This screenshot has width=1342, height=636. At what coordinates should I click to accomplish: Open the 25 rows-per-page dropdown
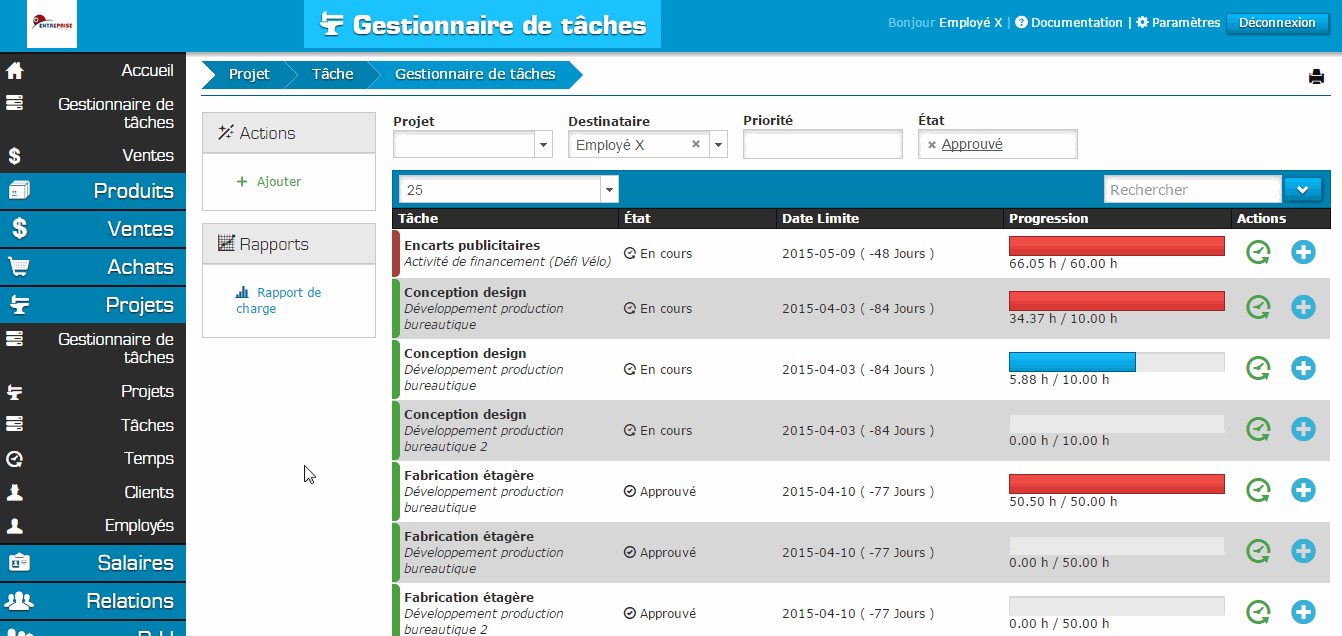(x=609, y=189)
